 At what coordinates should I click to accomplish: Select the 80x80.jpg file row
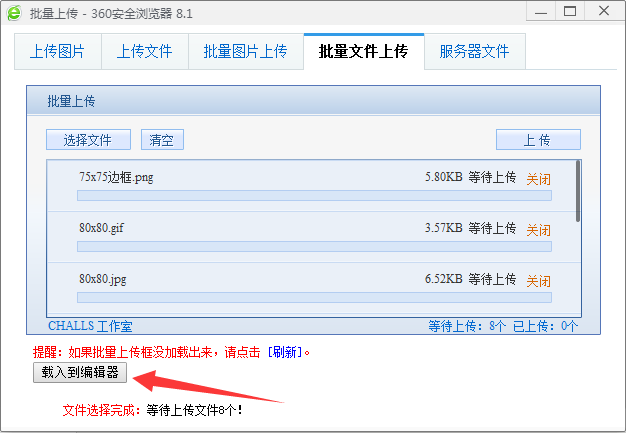click(250, 279)
